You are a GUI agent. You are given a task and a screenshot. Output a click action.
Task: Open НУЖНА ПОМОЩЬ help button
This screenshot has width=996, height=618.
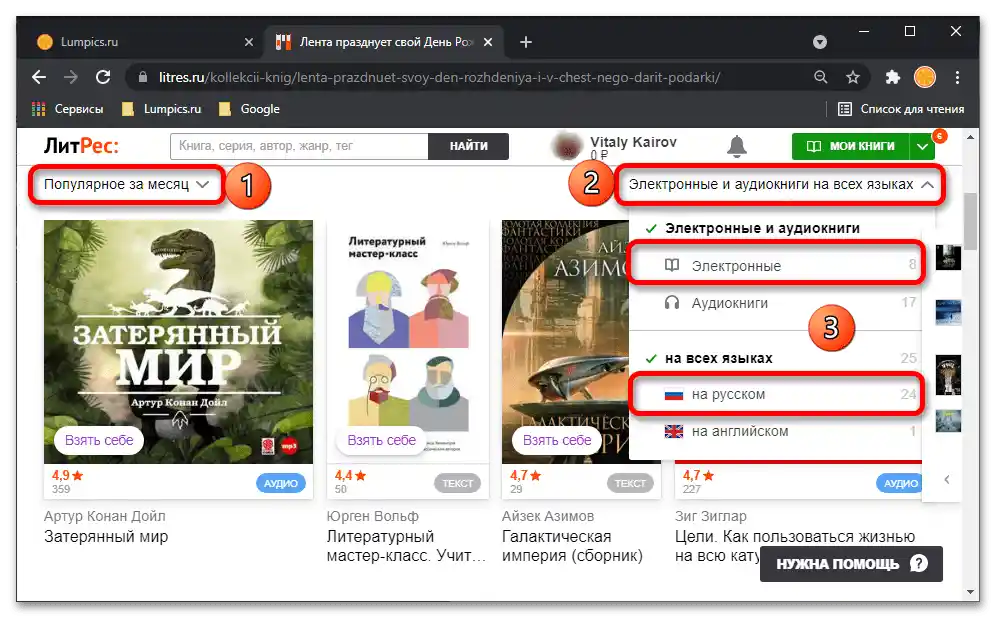tap(851, 564)
